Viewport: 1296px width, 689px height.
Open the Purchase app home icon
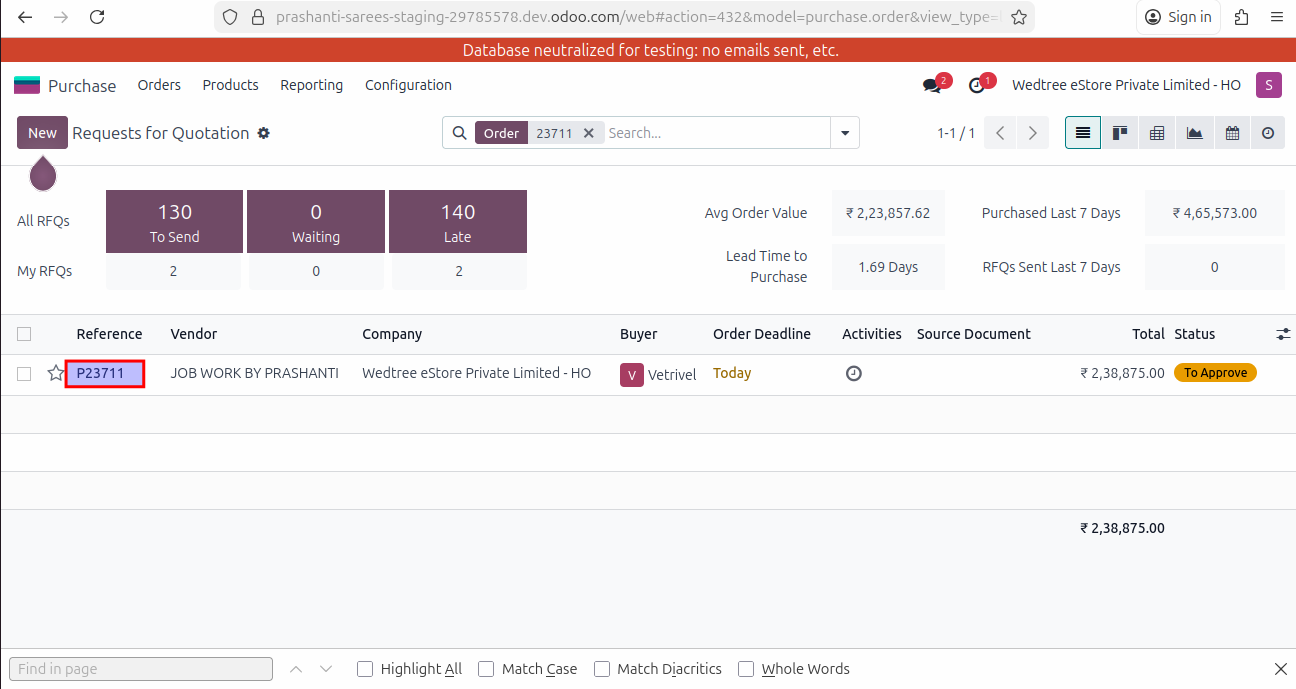click(27, 85)
